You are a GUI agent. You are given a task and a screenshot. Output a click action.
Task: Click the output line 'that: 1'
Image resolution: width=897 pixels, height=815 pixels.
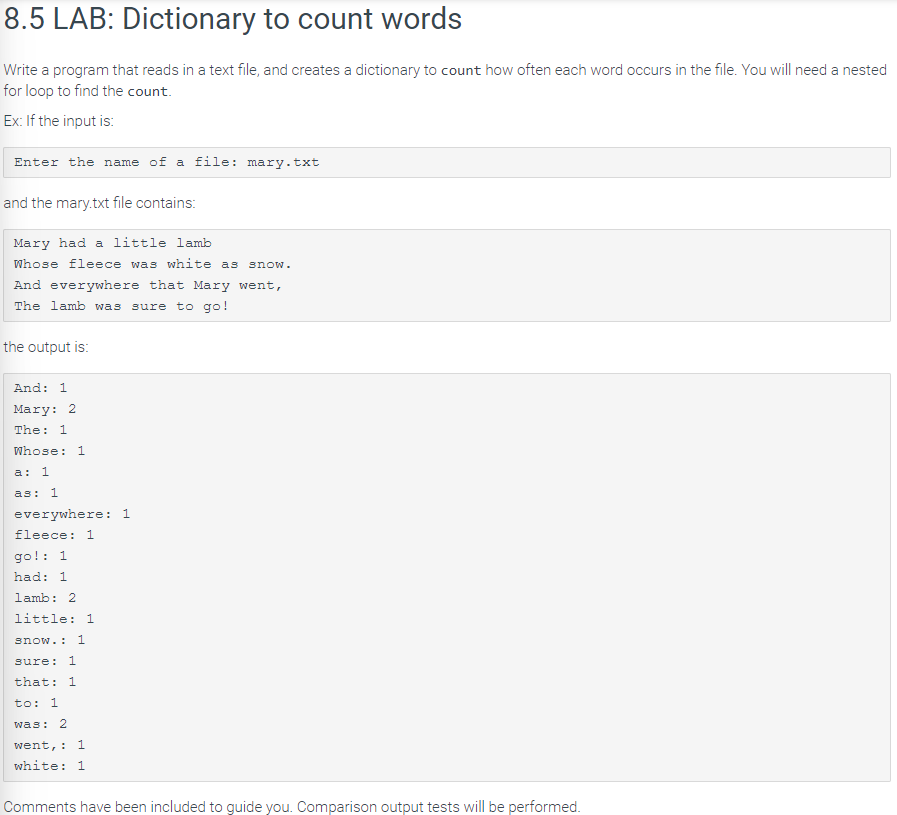45,682
